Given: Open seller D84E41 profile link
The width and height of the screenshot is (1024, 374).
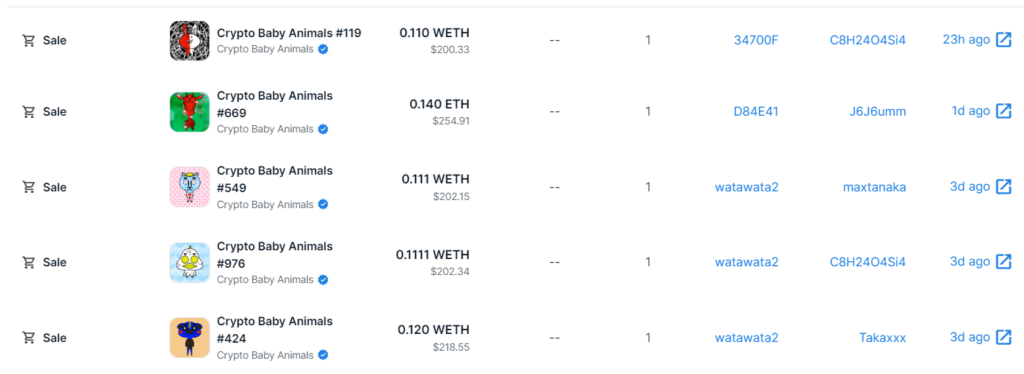Looking at the screenshot, I should coord(756,112).
